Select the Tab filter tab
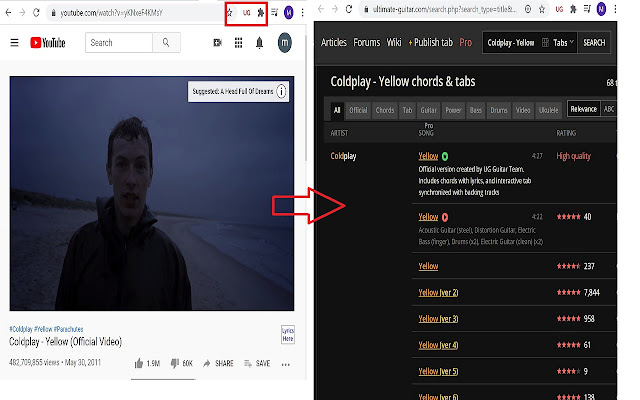This screenshot has height=400, width=640. (x=407, y=110)
